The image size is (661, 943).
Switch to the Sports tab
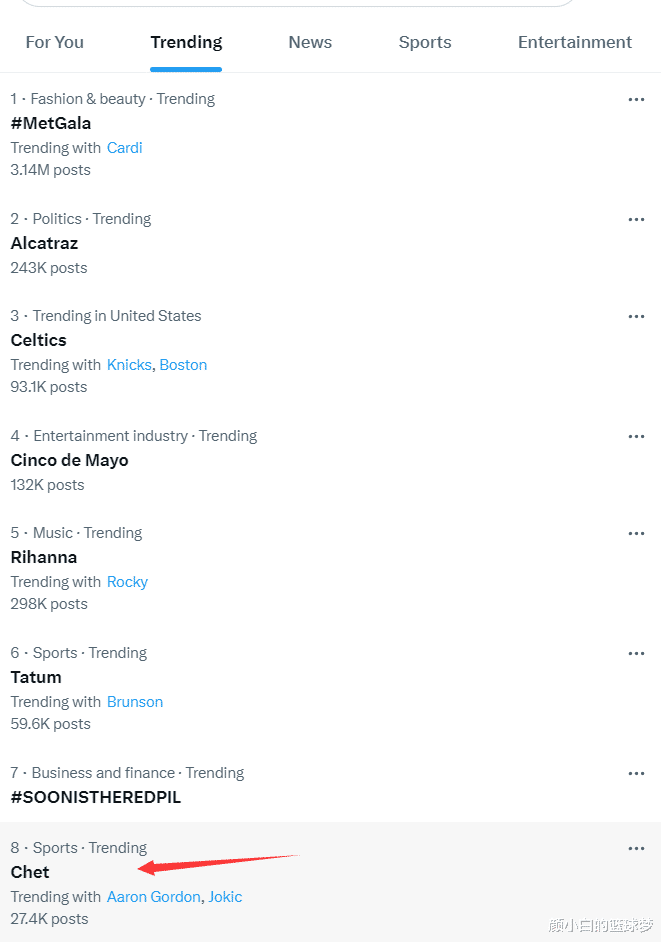click(x=425, y=42)
